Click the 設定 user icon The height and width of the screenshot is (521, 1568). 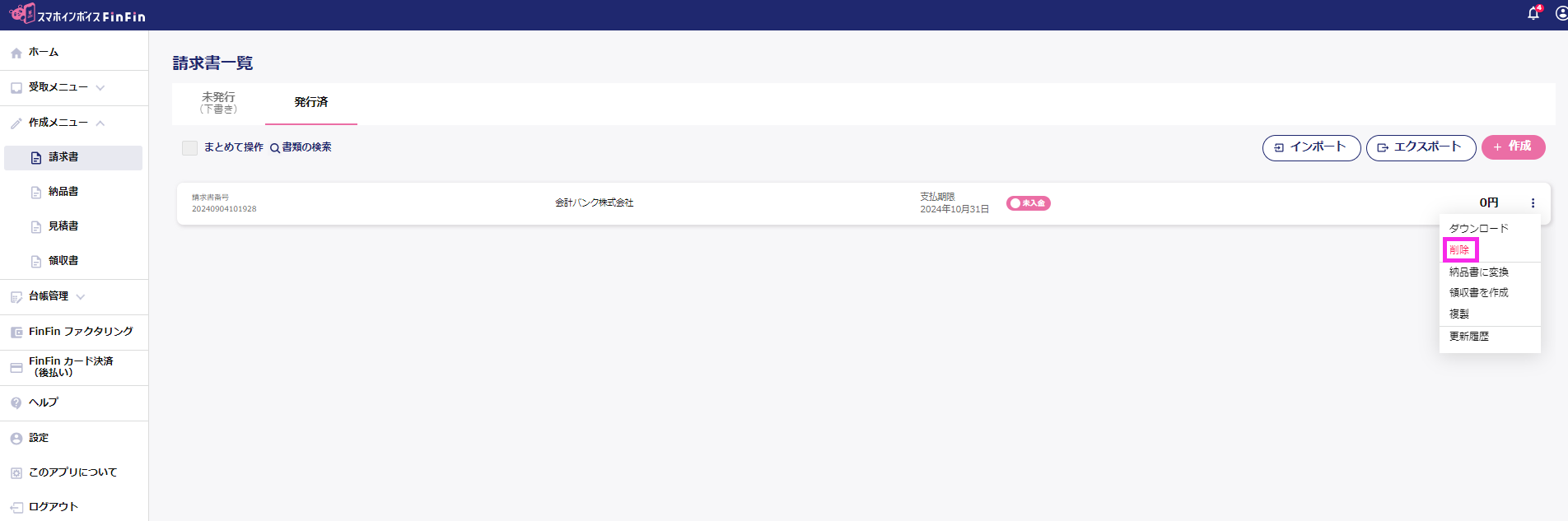(x=16, y=438)
